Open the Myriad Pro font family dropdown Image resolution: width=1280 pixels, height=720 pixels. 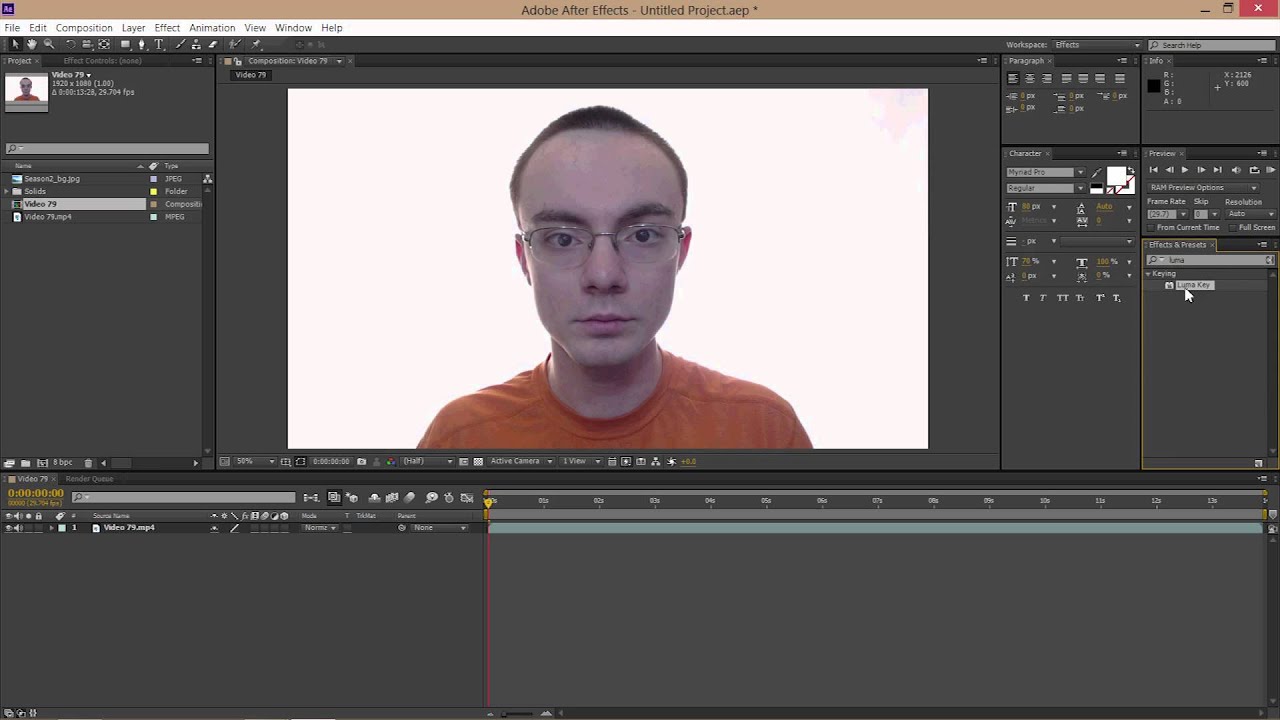point(1045,172)
